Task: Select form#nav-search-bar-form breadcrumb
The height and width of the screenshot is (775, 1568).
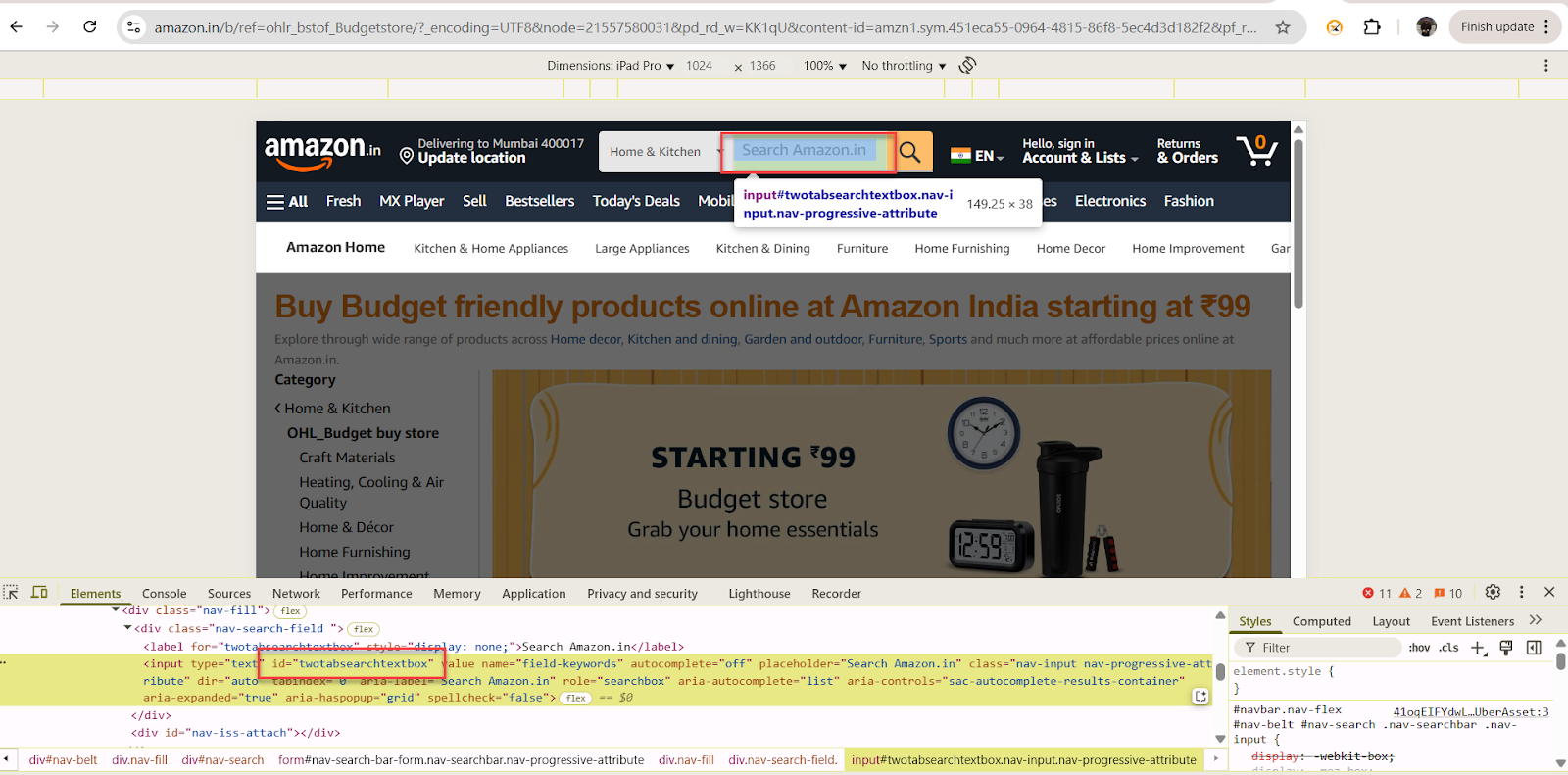Action: [x=461, y=760]
